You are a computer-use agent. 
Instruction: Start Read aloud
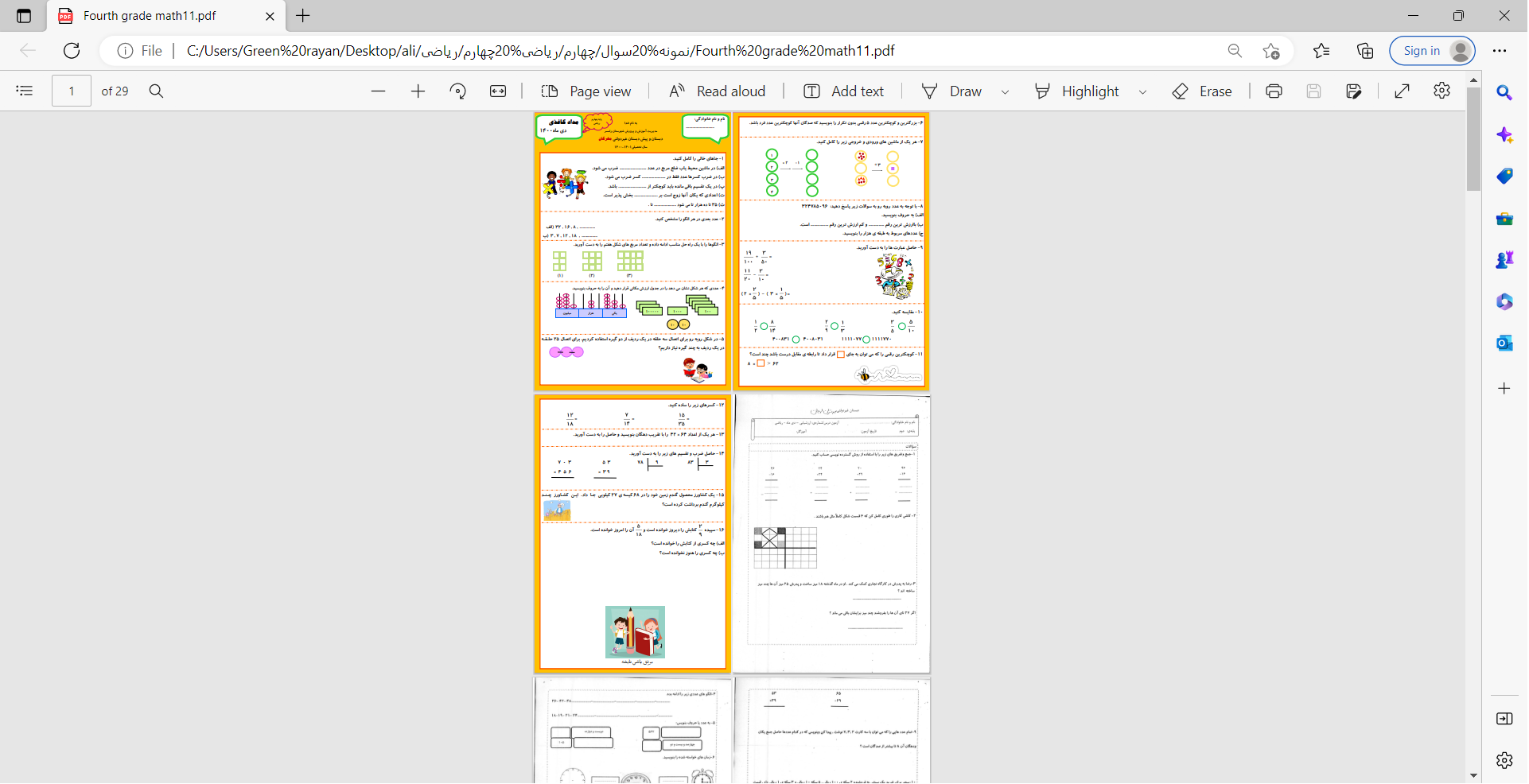coord(717,91)
